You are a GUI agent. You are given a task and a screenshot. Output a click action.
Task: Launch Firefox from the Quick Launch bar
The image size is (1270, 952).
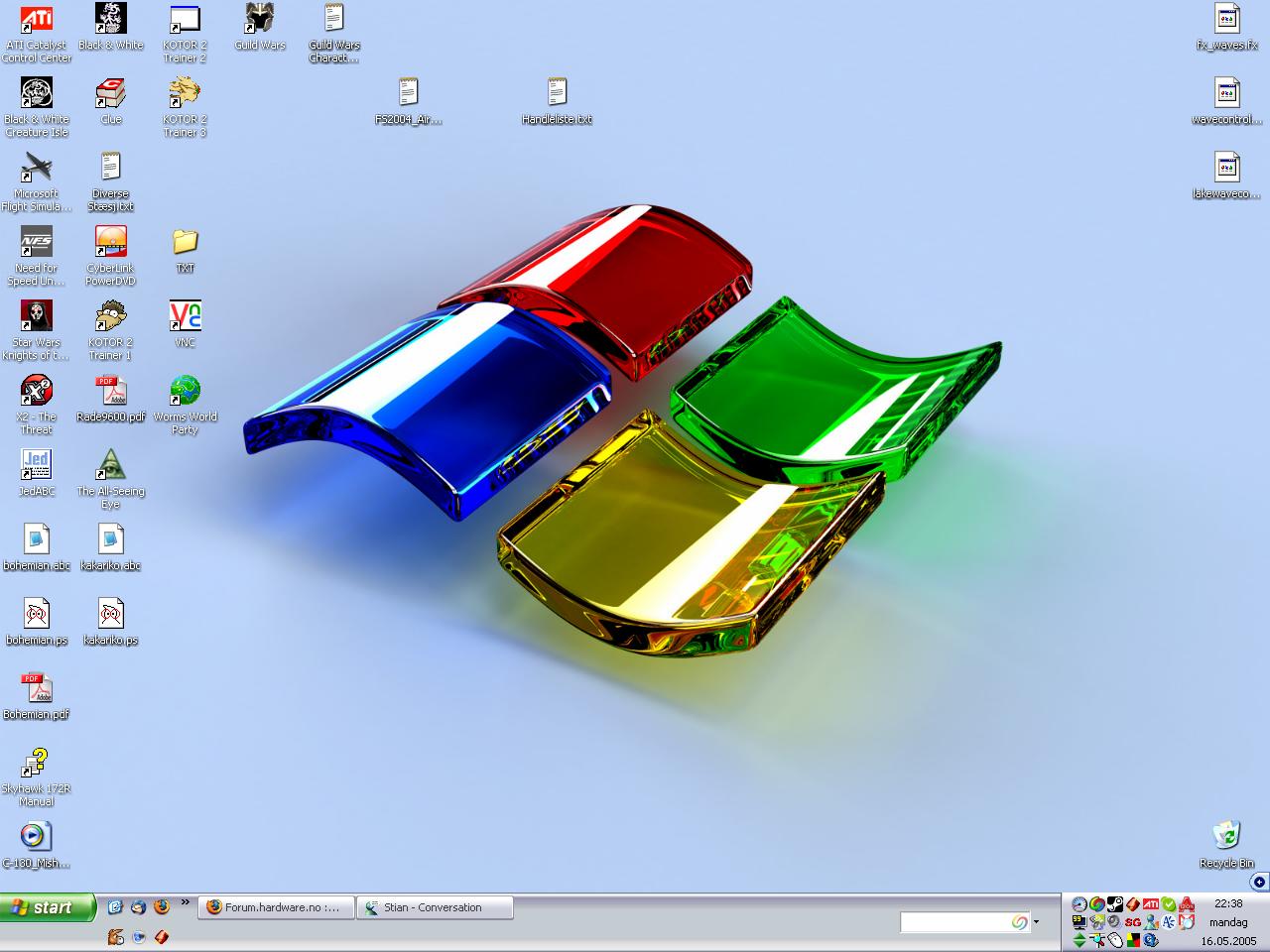(x=162, y=906)
